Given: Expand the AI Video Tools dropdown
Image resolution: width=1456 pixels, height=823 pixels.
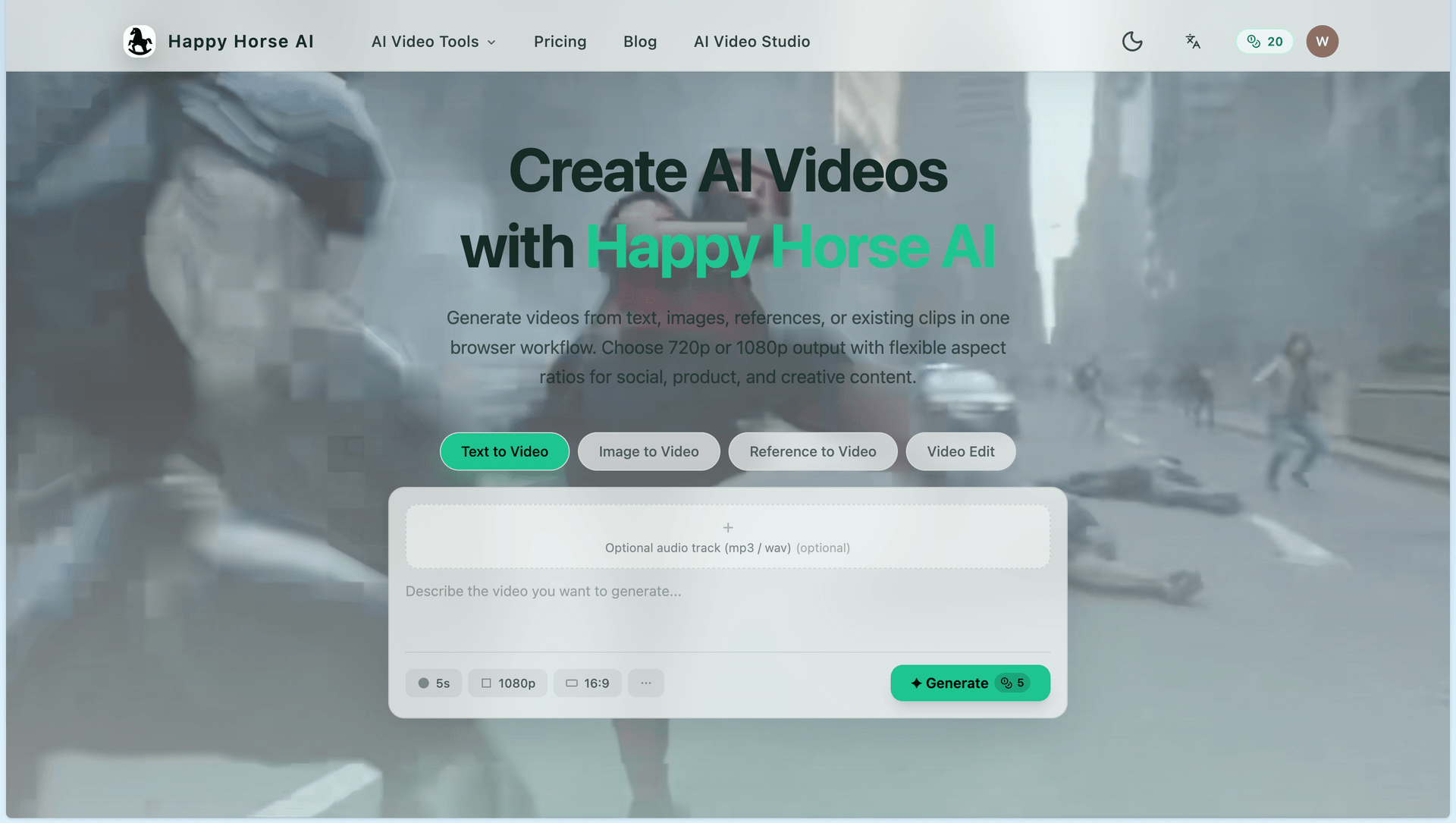Looking at the screenshot, I should click(433, 42).
